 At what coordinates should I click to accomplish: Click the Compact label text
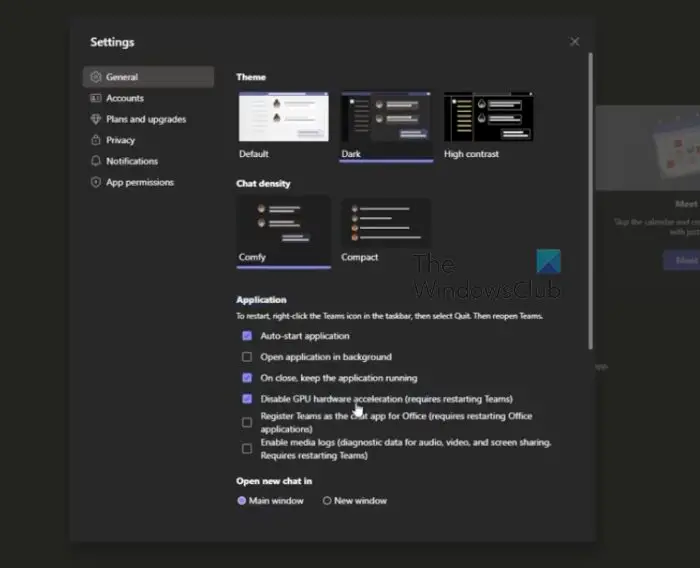click(359, 257)
